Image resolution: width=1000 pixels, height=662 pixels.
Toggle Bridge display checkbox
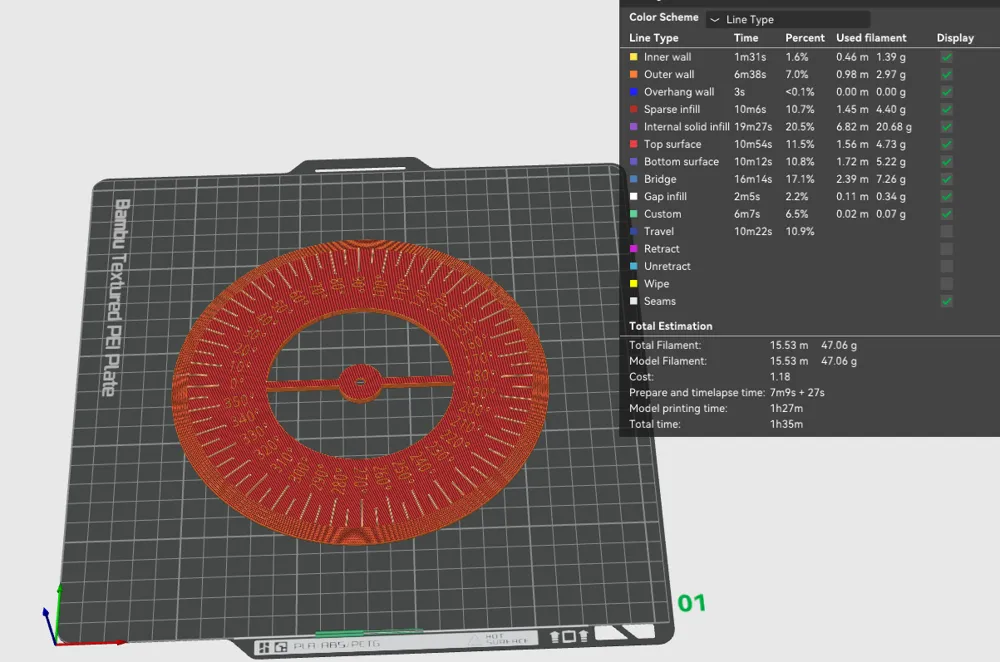click(946, 179)
